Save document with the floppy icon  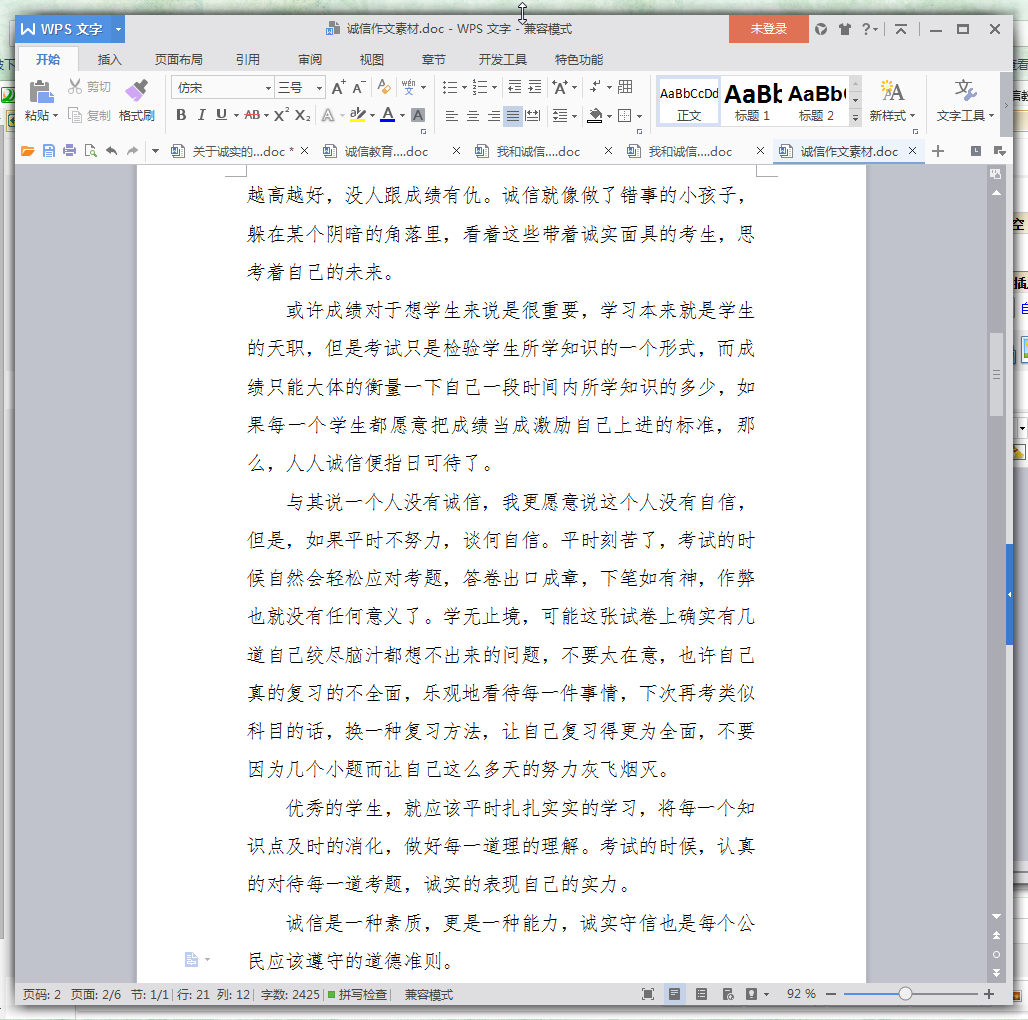coord(49,151)
